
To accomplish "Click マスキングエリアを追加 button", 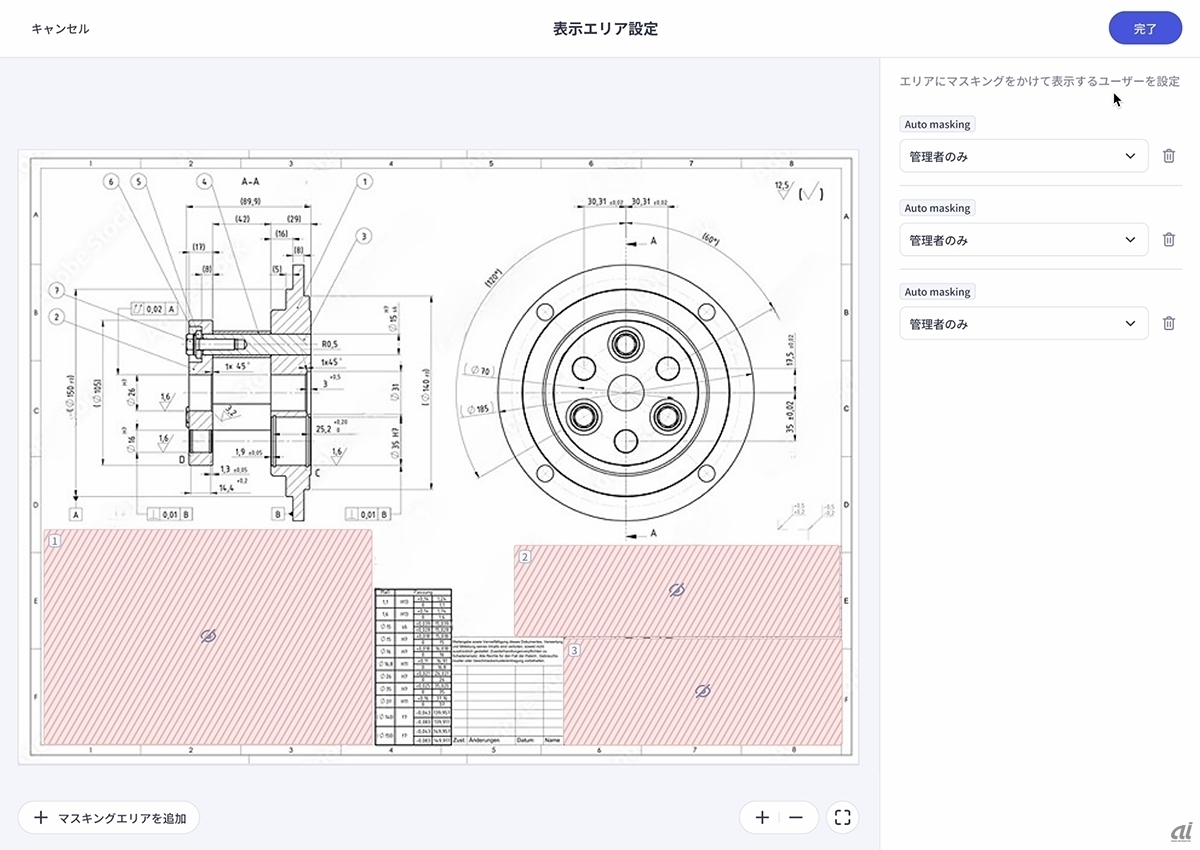I will click(x=109, y=817).
